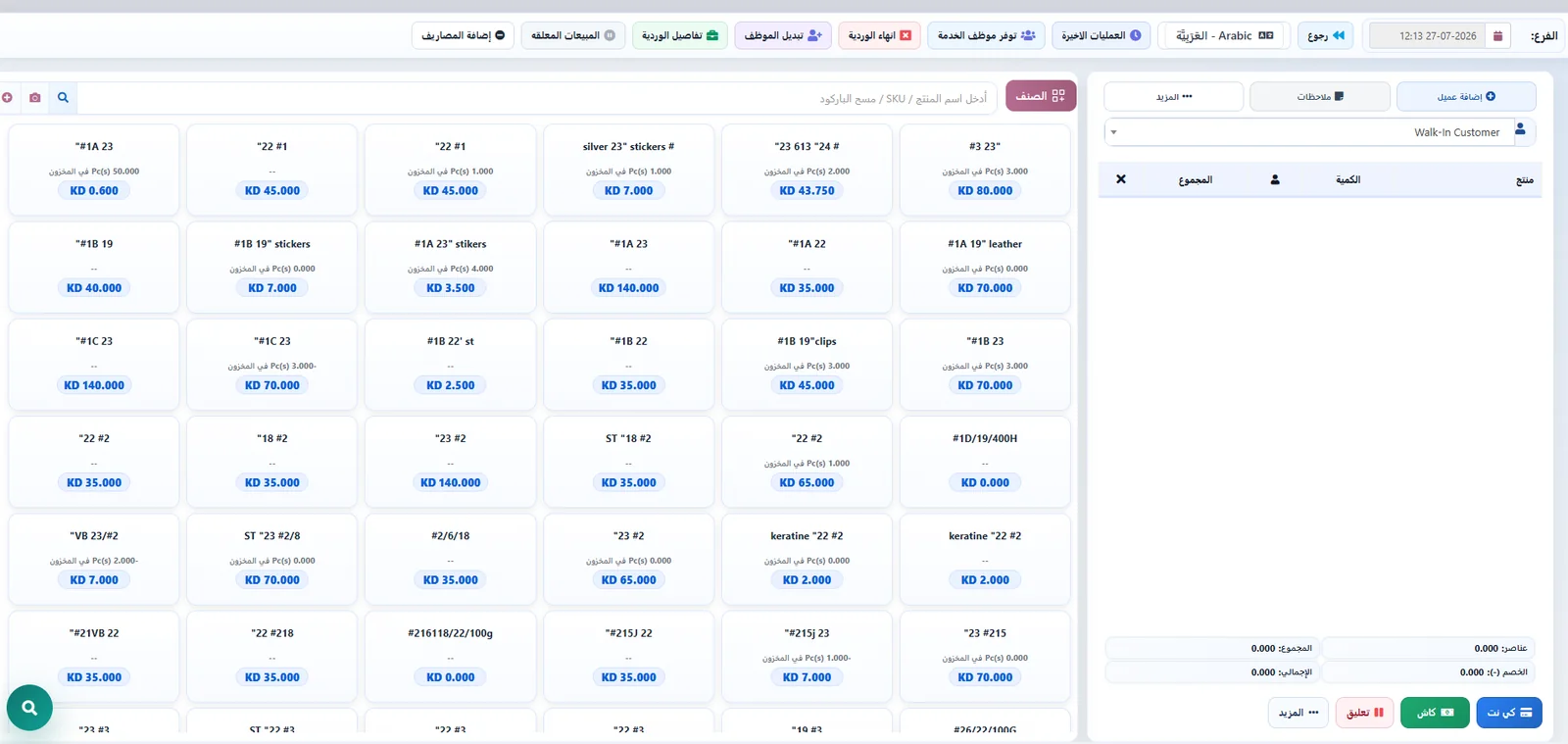Click the search magnifier icon in product search bar

63,98
